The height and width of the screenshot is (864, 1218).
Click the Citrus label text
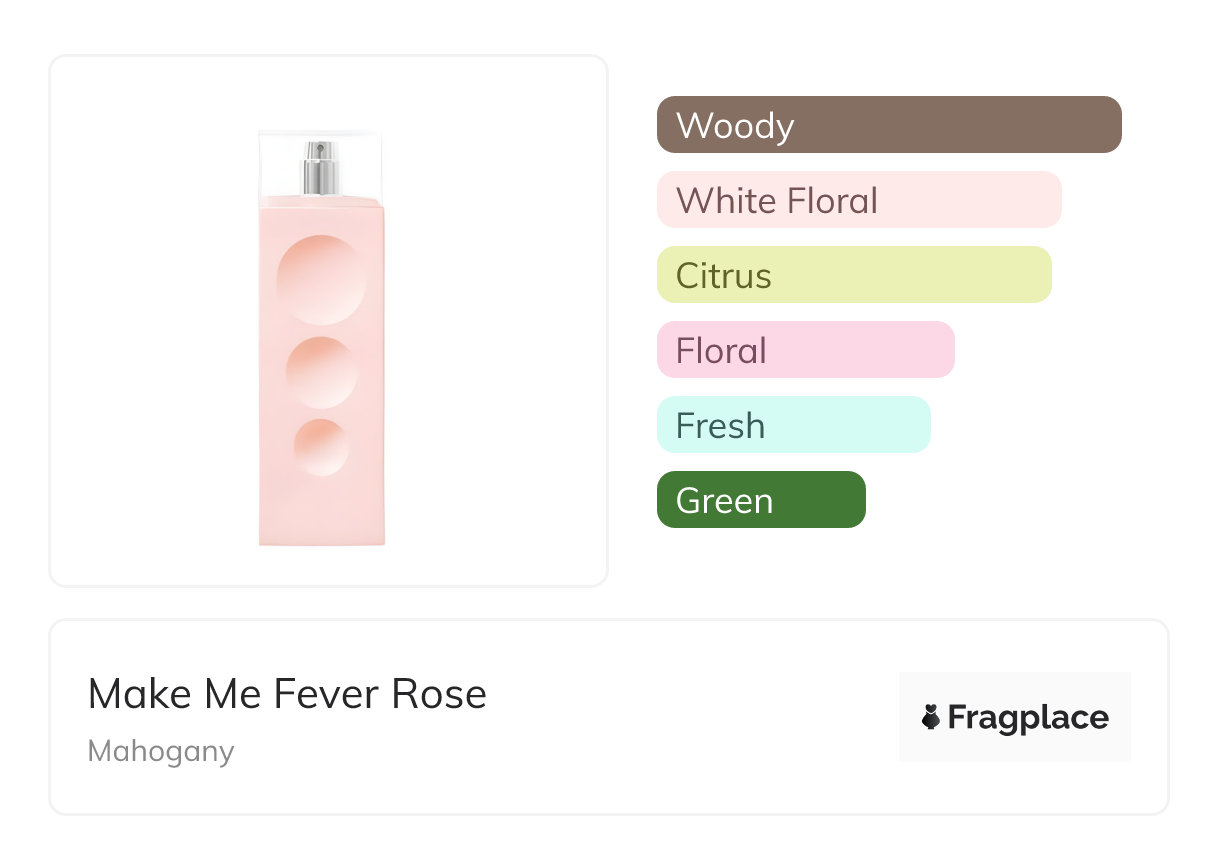tap(724, 276)
